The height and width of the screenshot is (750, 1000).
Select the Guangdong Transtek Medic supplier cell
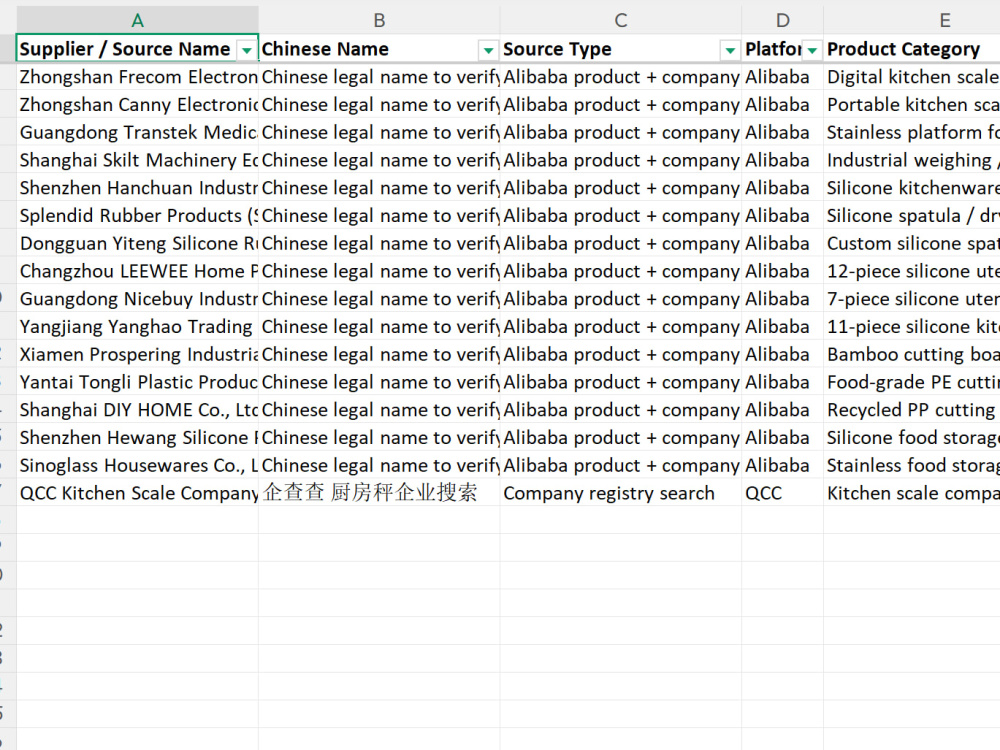138,133
